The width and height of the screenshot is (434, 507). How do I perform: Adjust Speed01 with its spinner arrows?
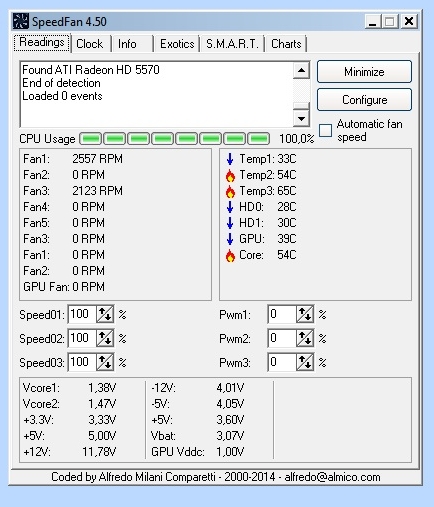105,314
